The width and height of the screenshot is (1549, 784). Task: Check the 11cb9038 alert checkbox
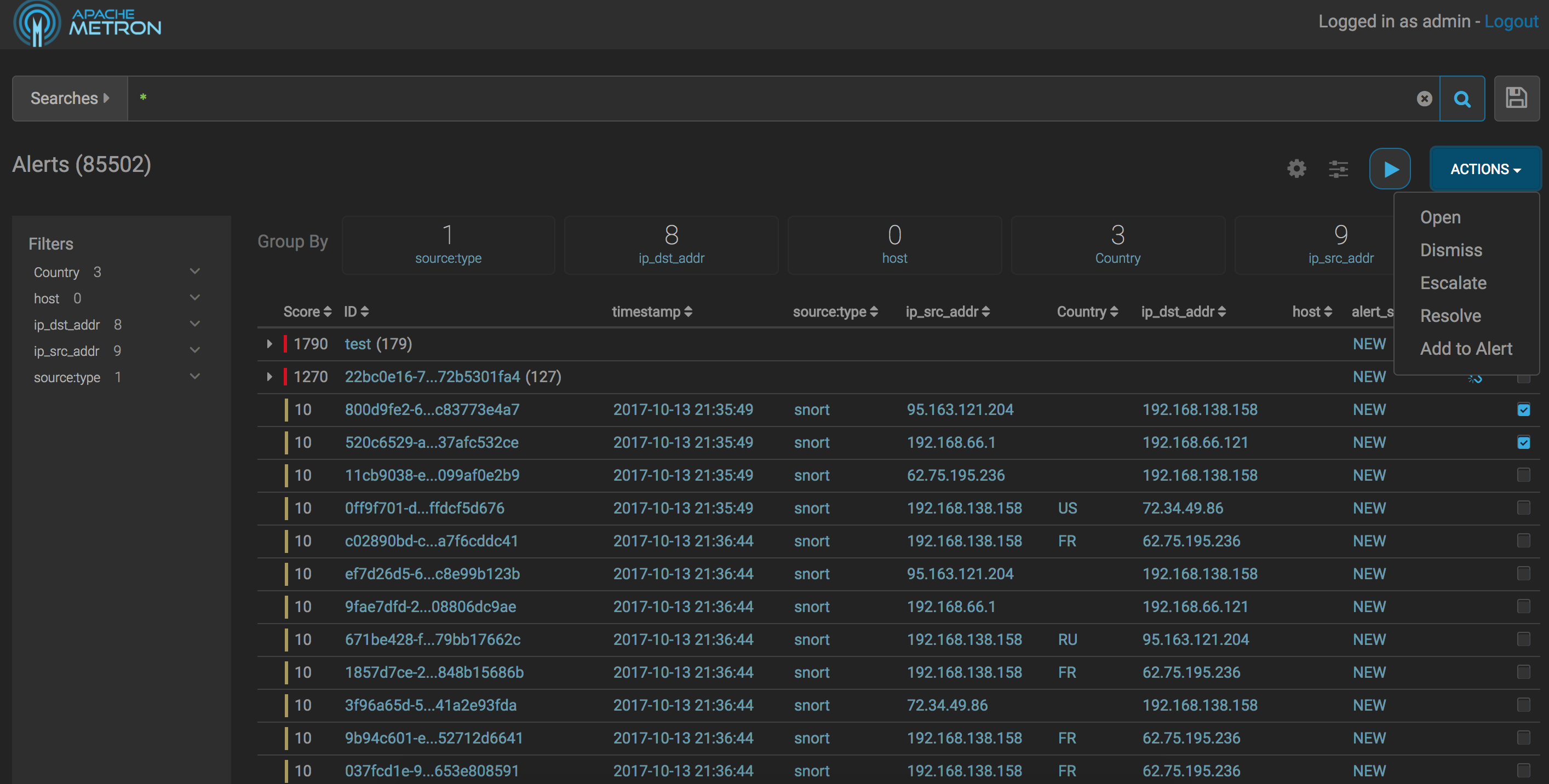1523,475
